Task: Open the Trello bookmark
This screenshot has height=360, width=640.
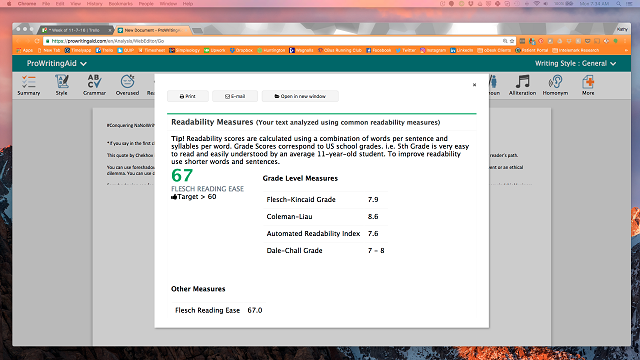Action: click(x=104, y=51)
